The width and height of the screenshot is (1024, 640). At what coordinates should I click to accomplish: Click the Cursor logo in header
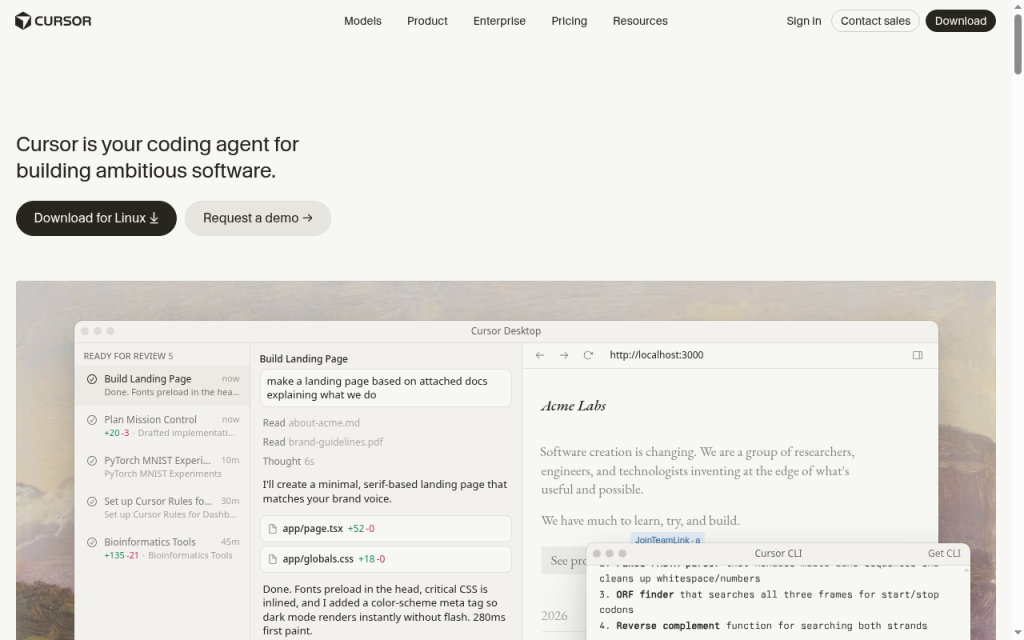pyautogui.click(x=53, y=21)
